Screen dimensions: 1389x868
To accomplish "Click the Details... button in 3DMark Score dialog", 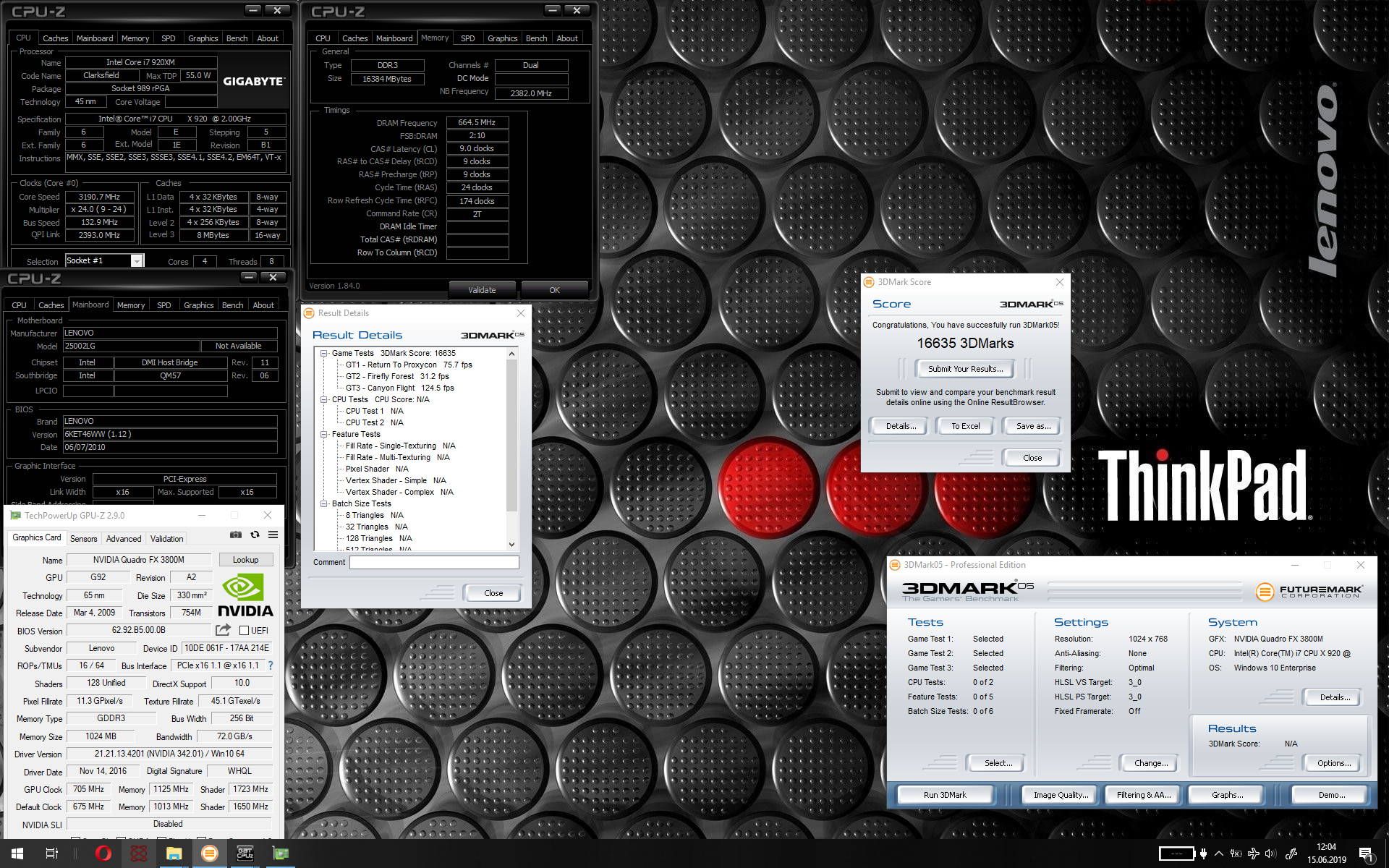I will [x=901, y=425].
